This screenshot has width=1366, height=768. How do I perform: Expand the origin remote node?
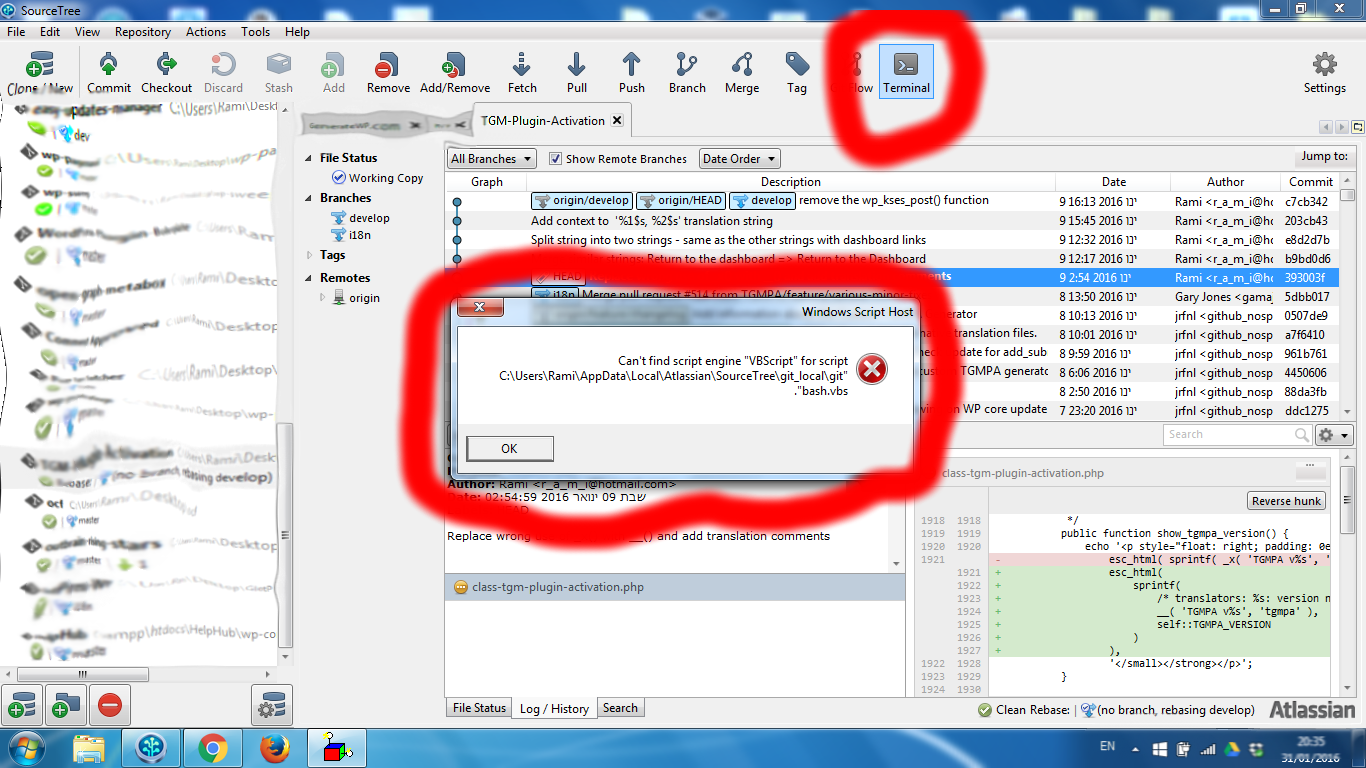pos(322,297)
